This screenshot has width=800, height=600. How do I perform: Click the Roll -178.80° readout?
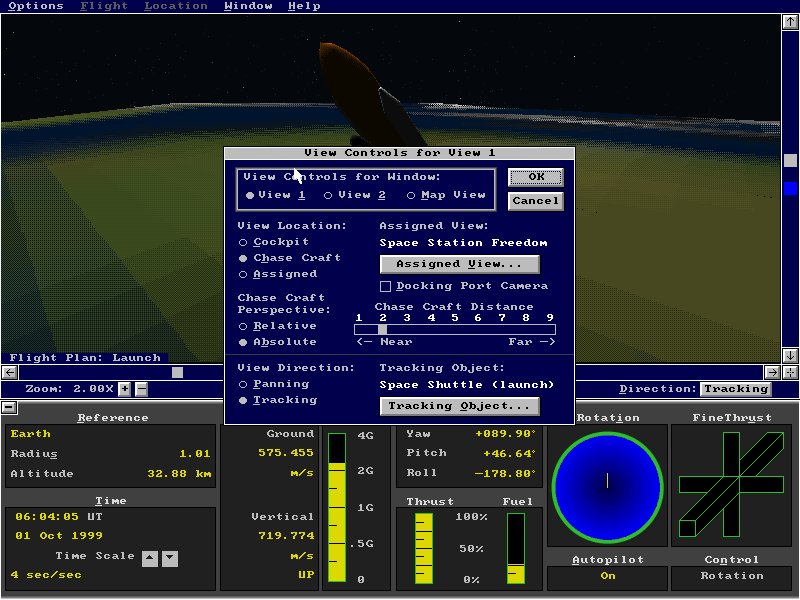pos(505,473)
